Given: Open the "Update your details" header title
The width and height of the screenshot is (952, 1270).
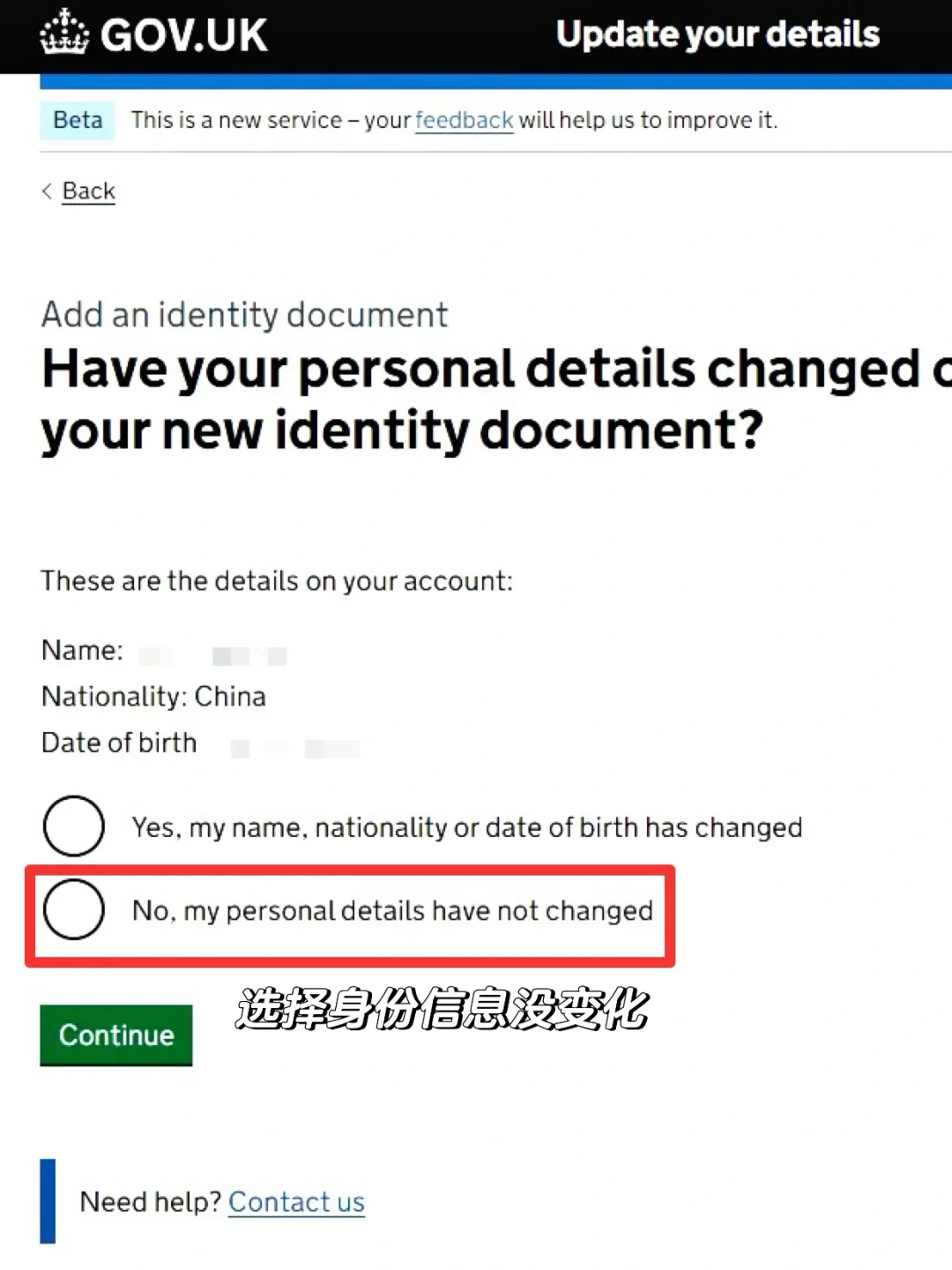Looking at the screenshot, I should (x=718, y=34).
